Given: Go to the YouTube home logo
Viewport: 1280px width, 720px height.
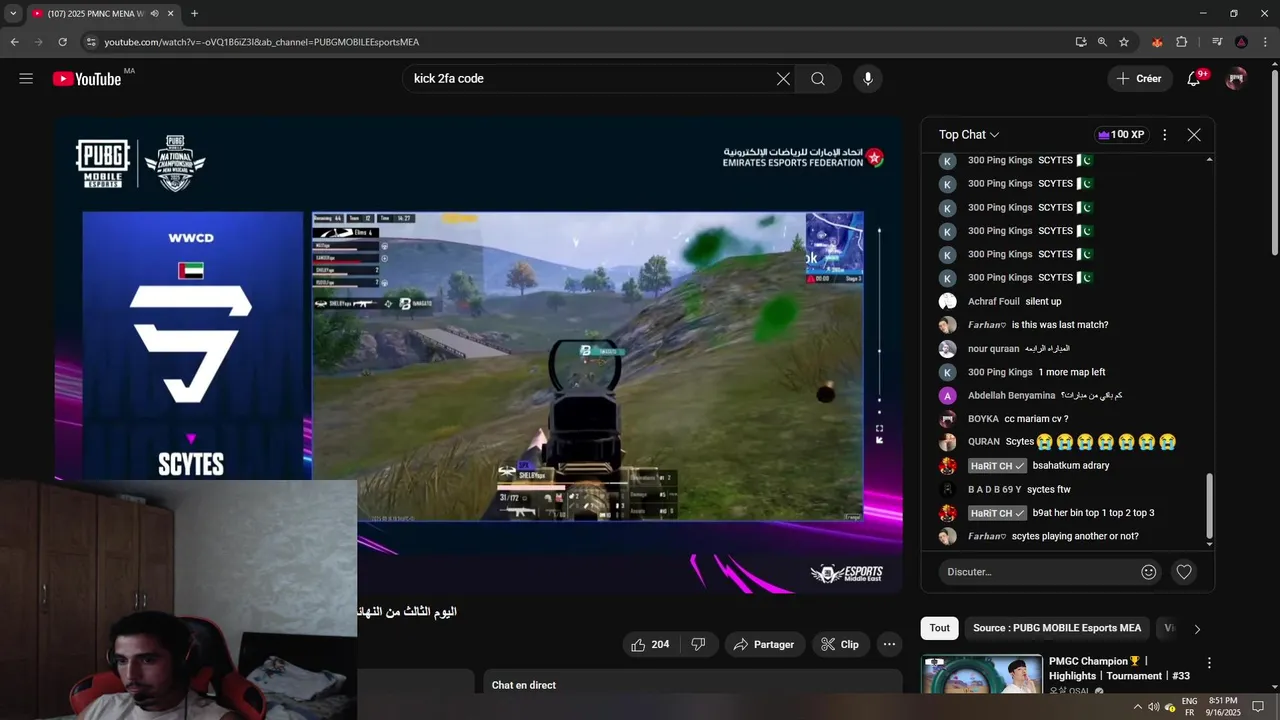Looking at the screenshot, I should [87, 79].
